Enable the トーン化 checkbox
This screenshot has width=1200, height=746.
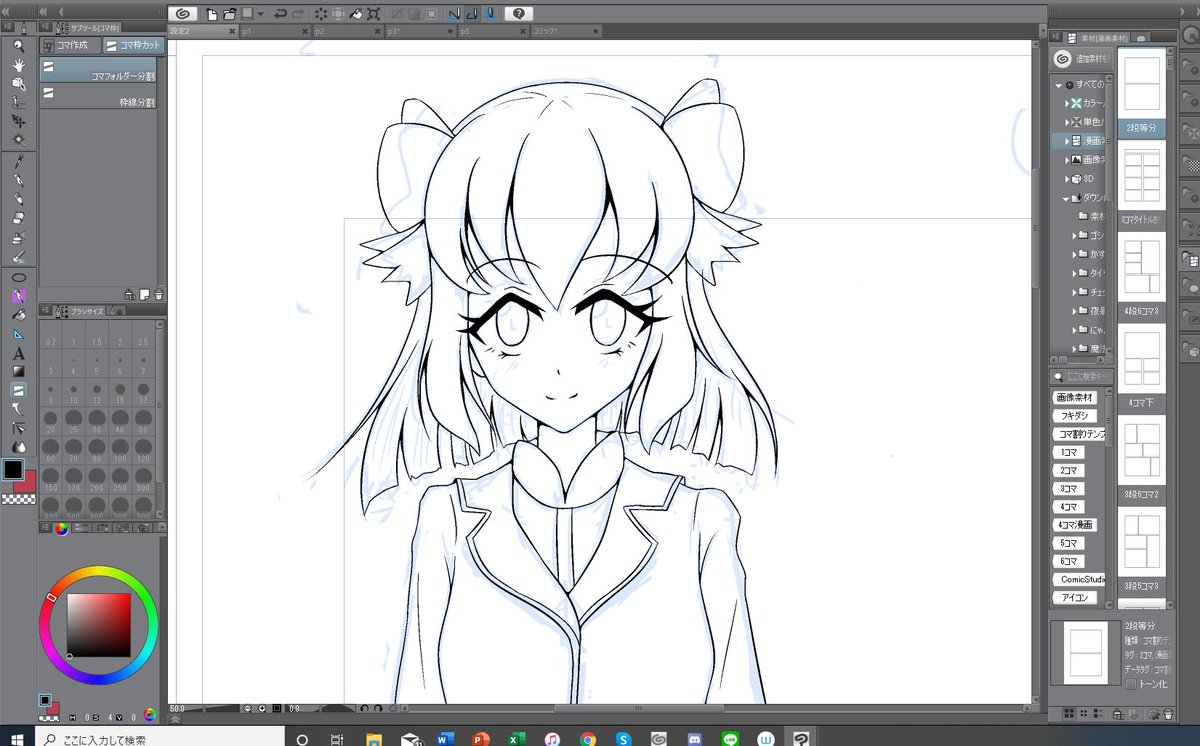pyautogui.click(x=1131, y=684)
